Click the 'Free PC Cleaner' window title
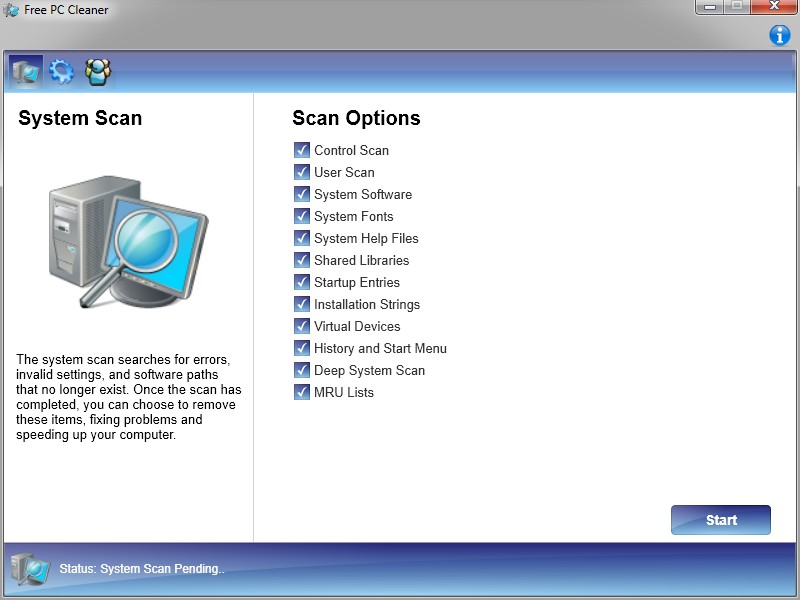 66,10
